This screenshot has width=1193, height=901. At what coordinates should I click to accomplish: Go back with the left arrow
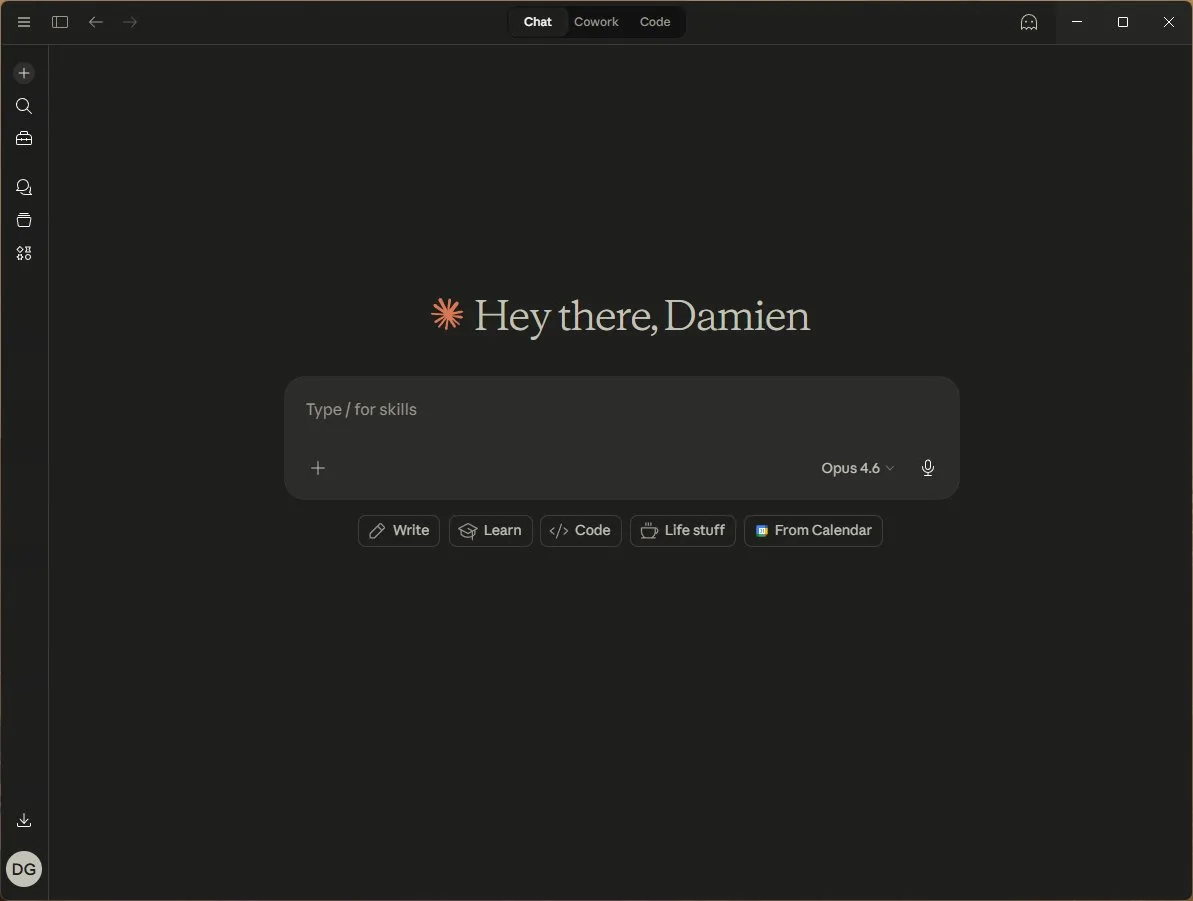(95, 22)
